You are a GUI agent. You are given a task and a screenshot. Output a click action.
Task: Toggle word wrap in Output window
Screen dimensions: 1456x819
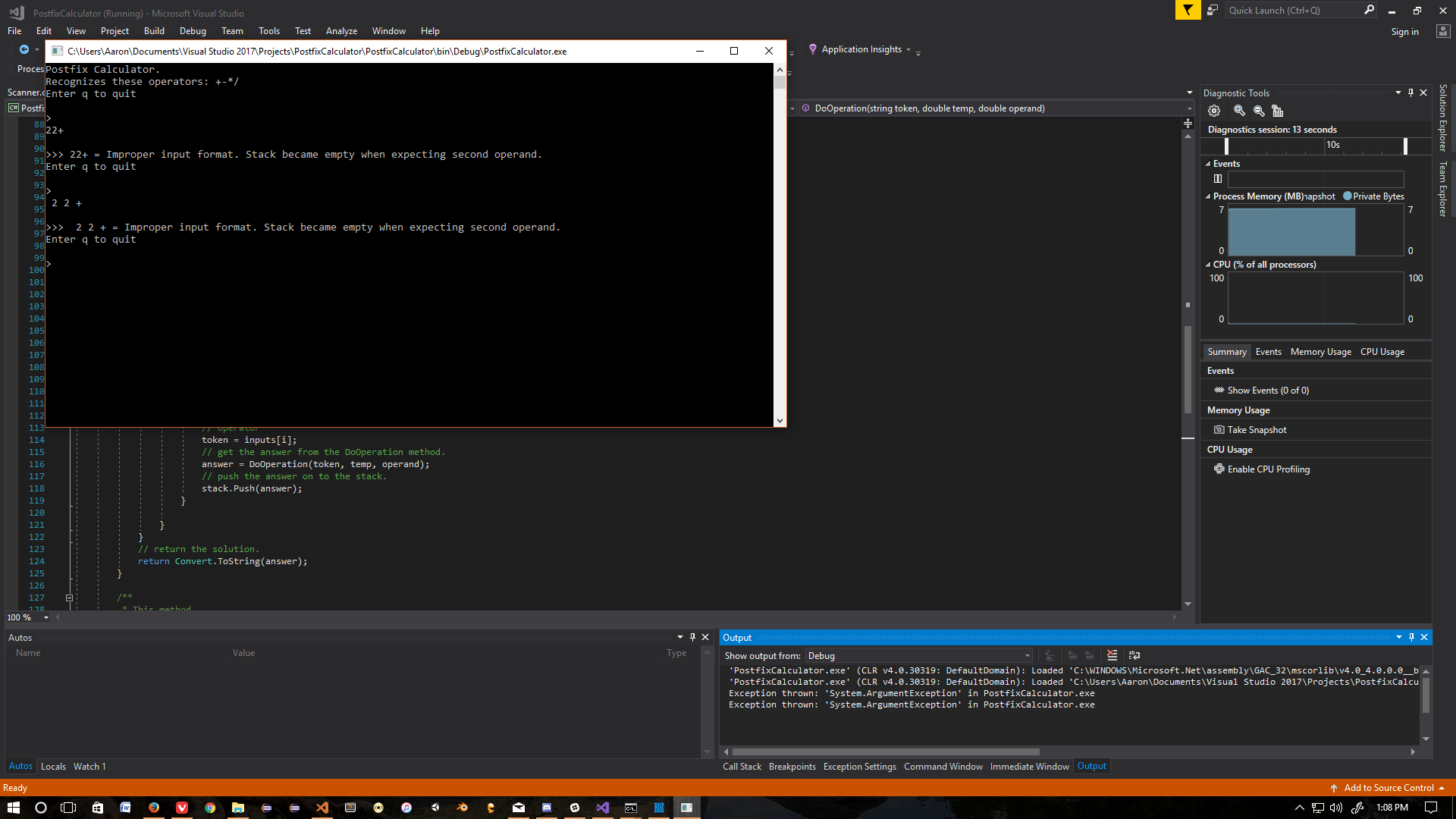[x=1134, y=655]
